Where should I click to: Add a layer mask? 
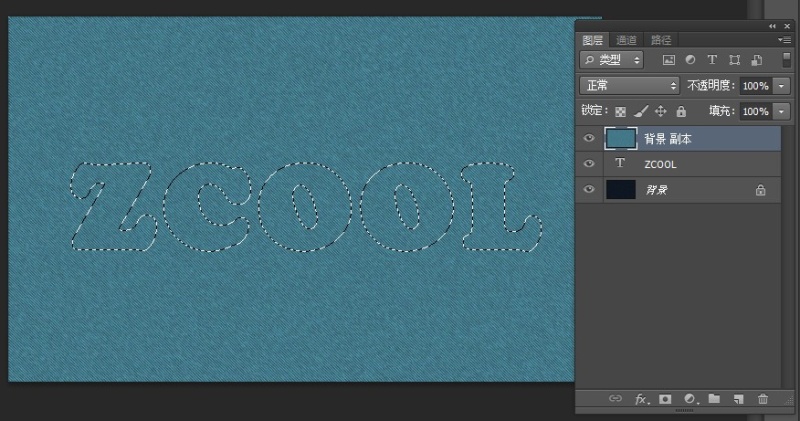click(665, 399)
